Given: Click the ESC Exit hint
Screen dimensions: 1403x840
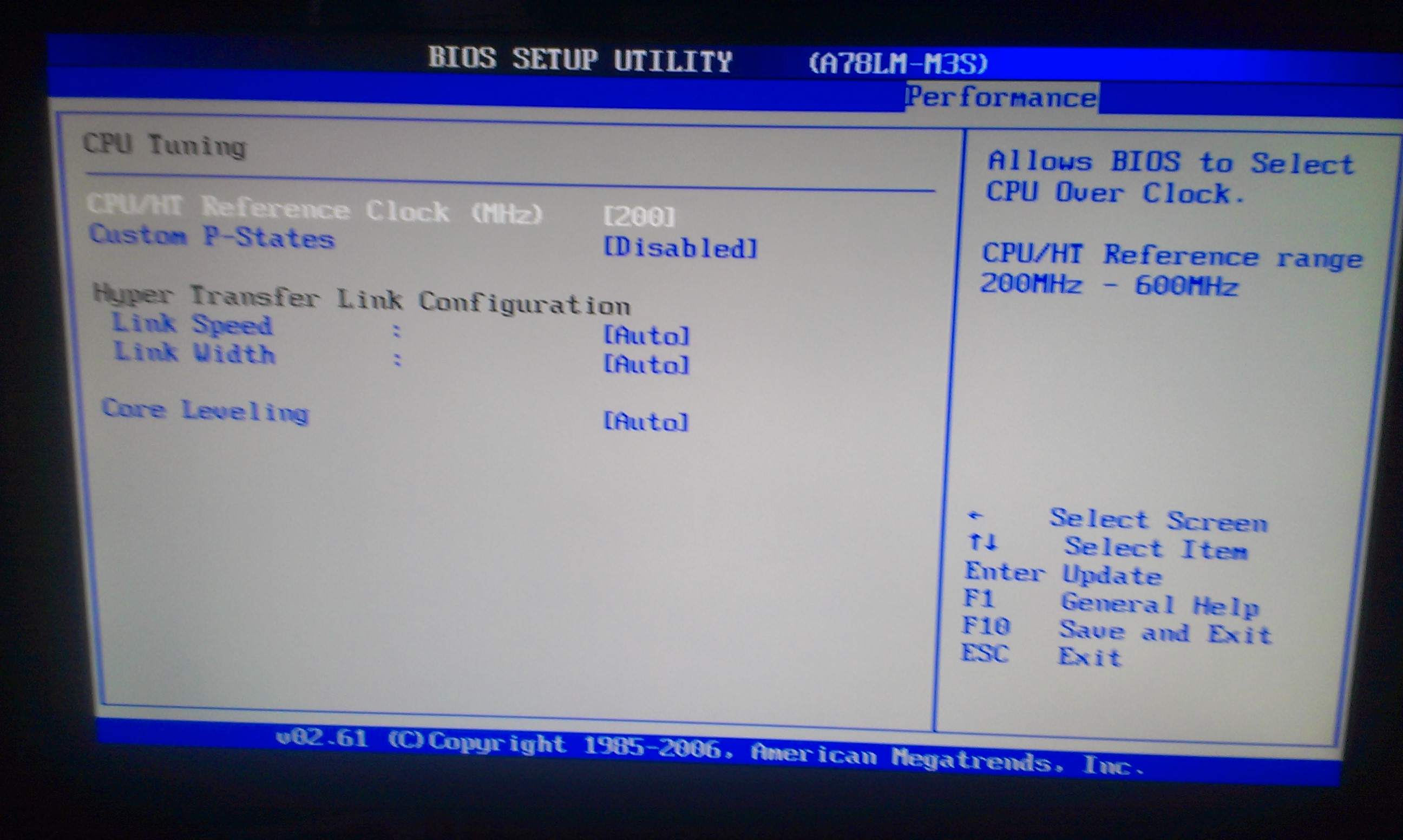Looking at the screenshot, I should click(x=1041, y=655).
